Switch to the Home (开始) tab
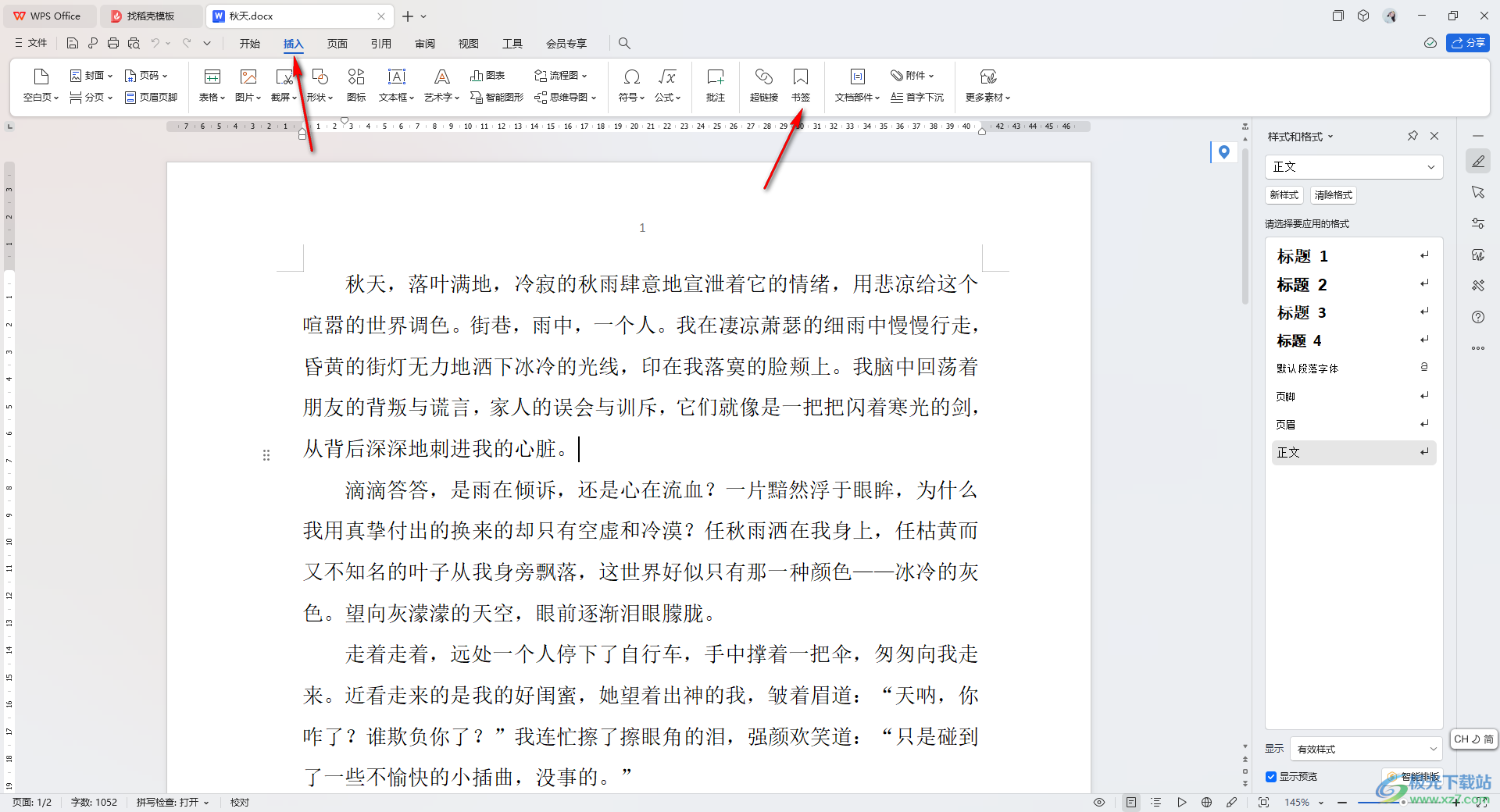 click(250, 44)
